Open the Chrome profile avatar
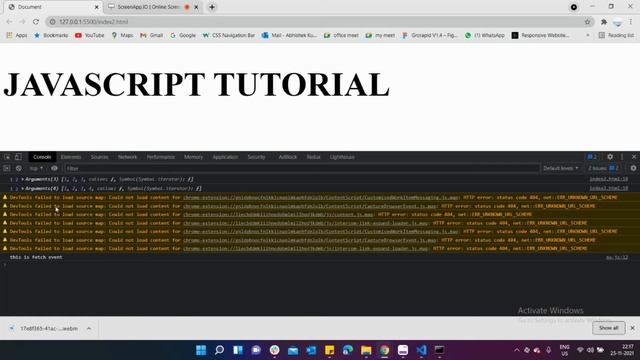640x360 pixels. point(618,22)
